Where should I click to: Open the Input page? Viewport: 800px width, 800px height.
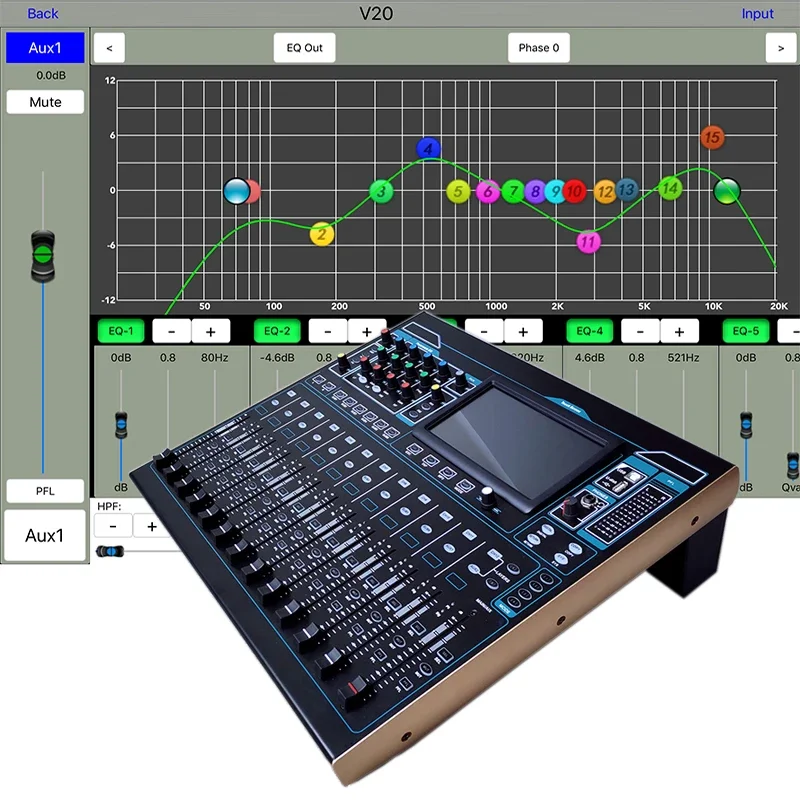[x=757, y=14]
